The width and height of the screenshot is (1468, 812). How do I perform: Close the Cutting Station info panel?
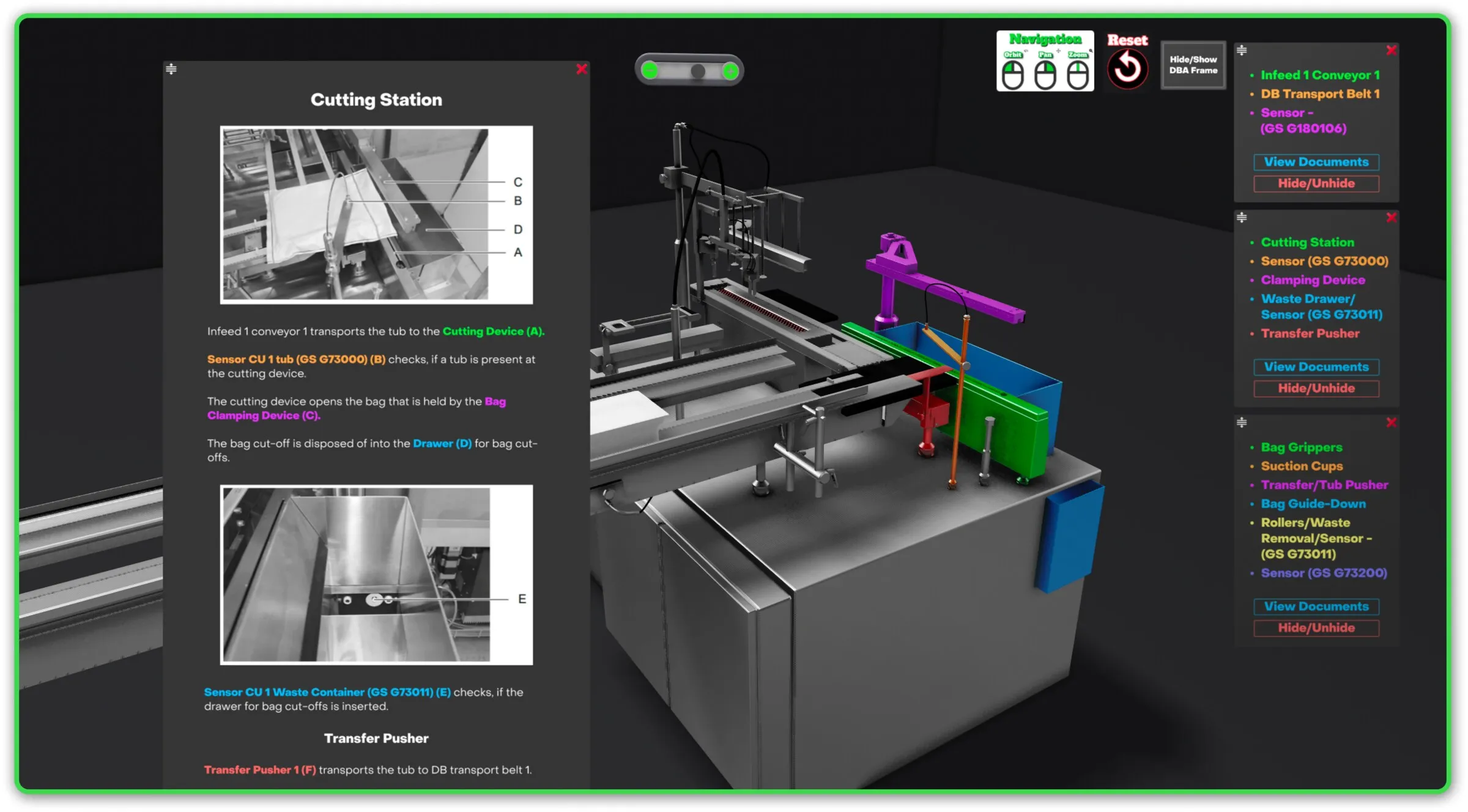[x=581, y=69]
